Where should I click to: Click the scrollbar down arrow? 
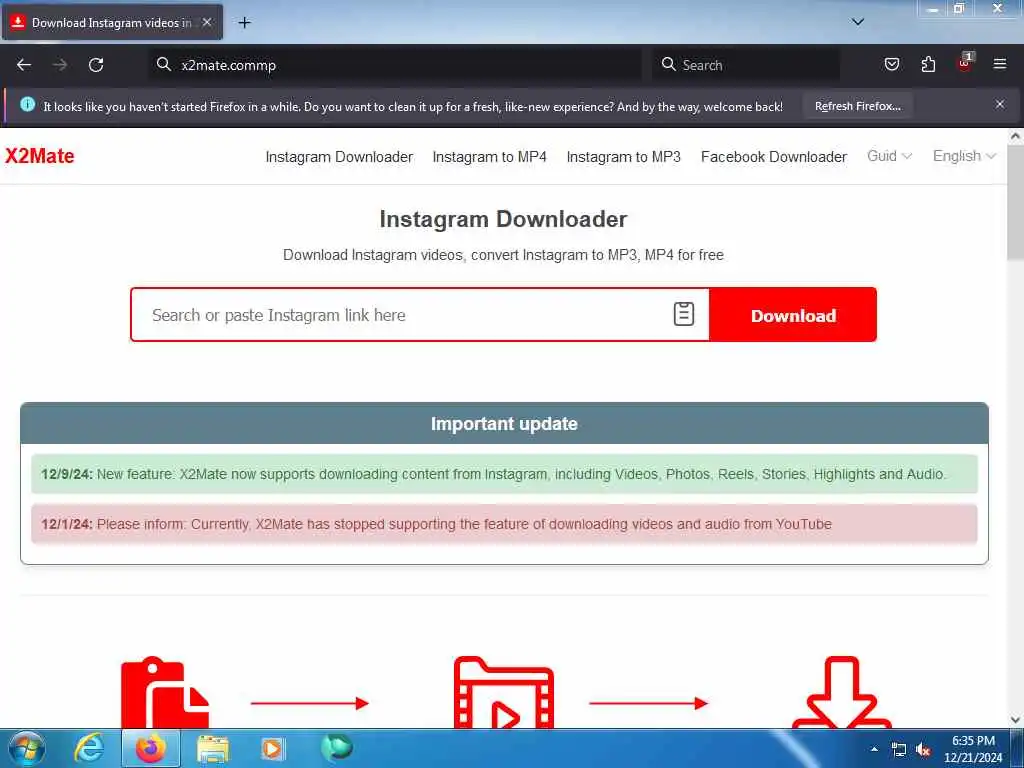(1015, 720)
